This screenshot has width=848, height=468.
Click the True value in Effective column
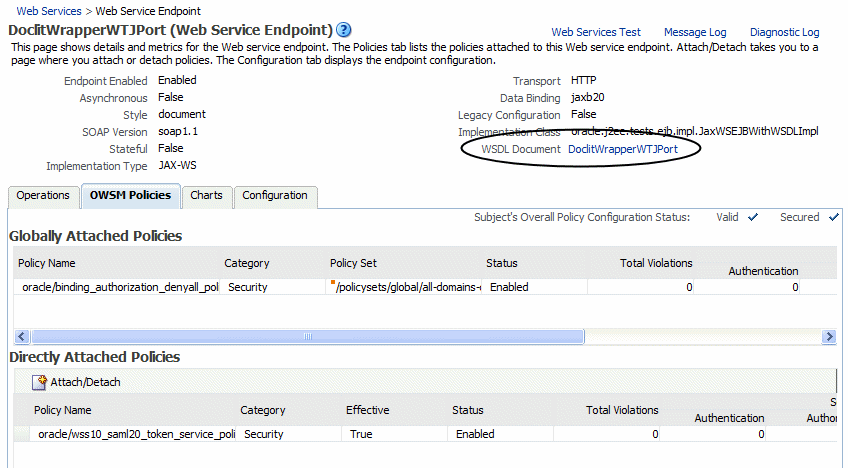click(x=361, y=434)
